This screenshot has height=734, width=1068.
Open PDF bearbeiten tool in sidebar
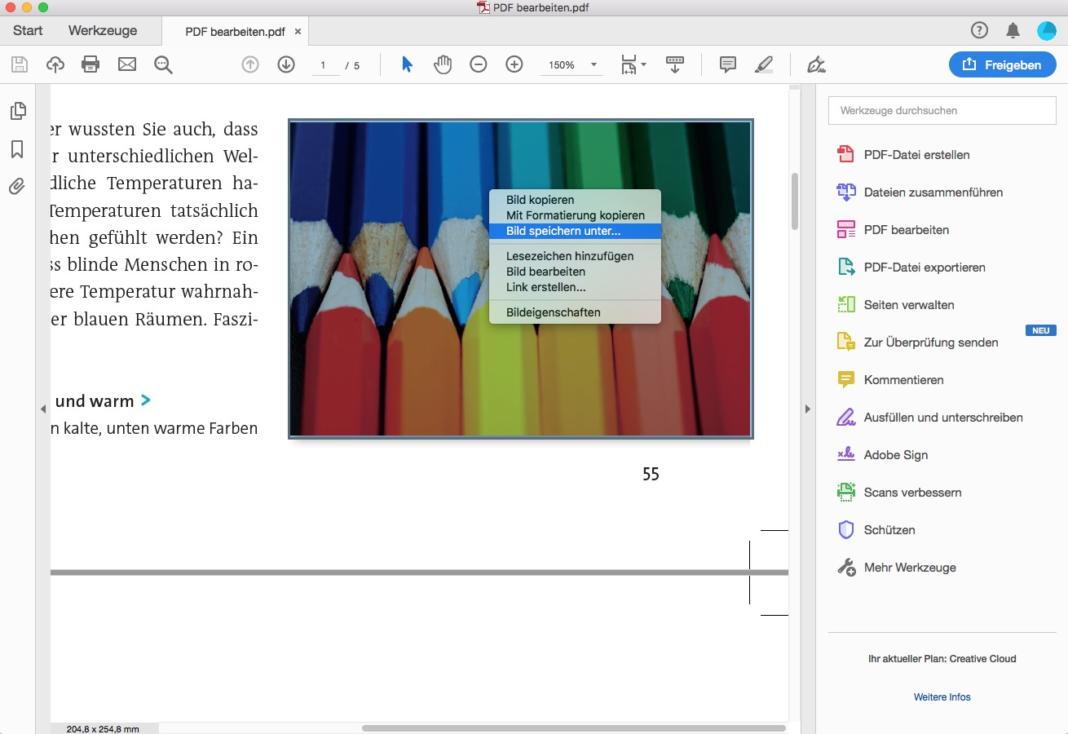click(x=892, y=229)
